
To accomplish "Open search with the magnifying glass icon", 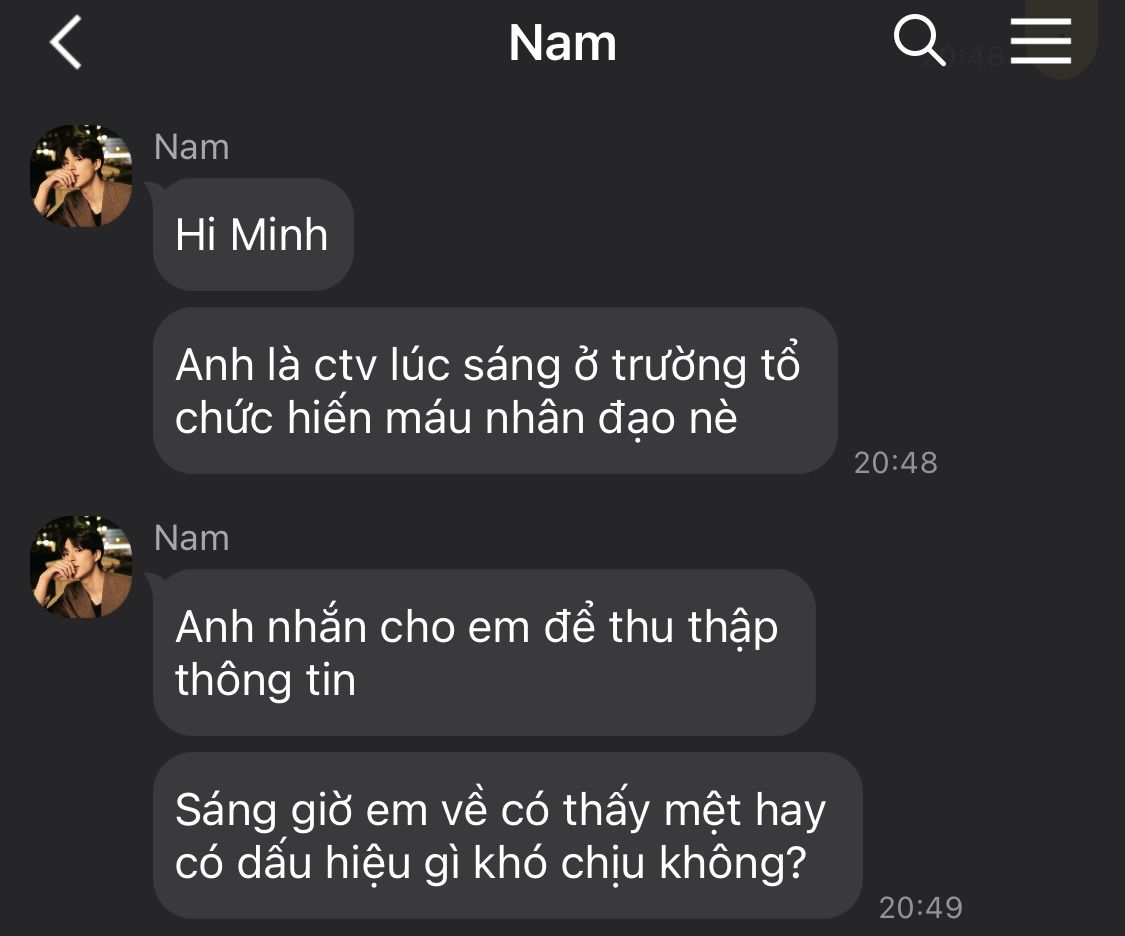I will [x=919, y=41].
